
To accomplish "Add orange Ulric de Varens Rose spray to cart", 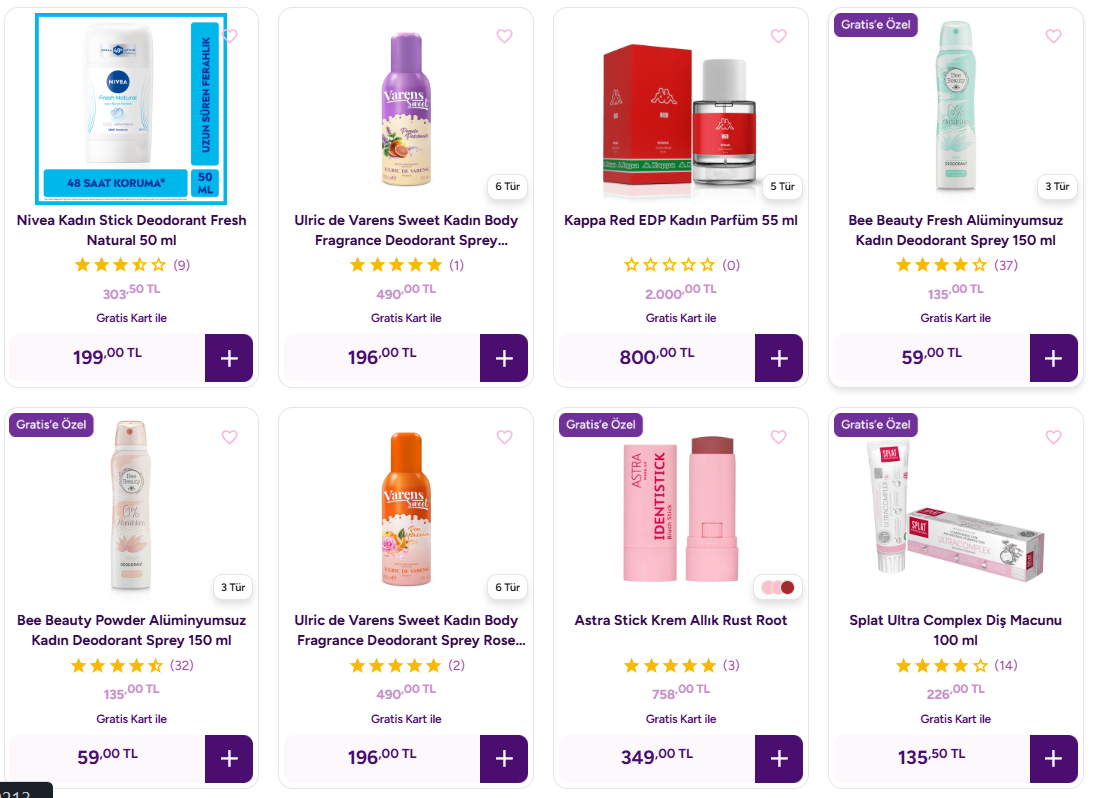I will pyautogui.click(x=504, y=759).
